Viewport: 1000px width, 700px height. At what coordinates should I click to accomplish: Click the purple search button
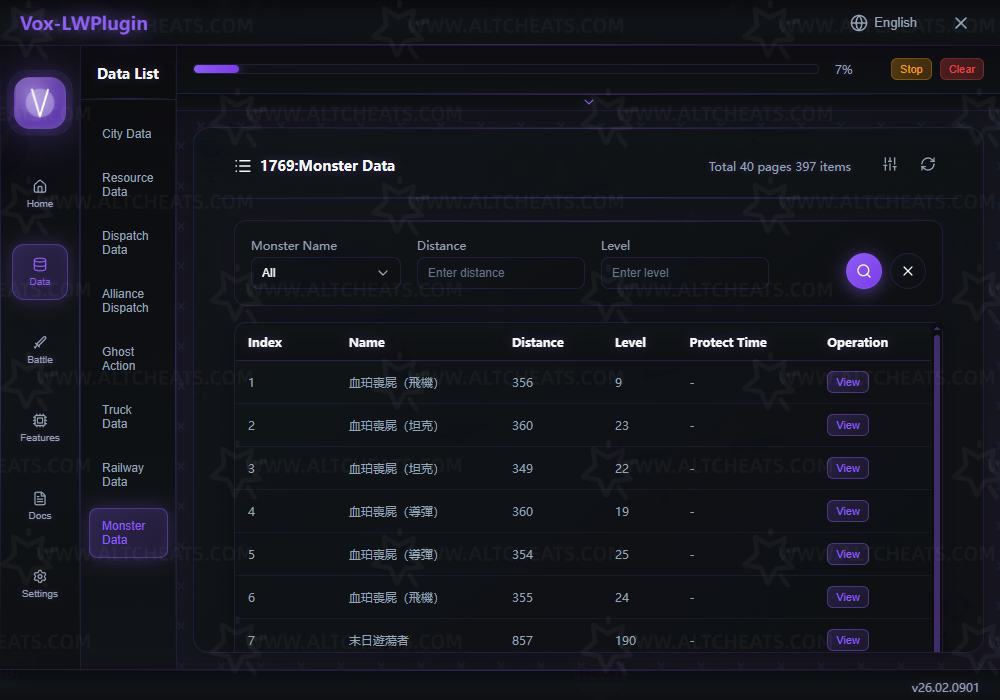864,271
